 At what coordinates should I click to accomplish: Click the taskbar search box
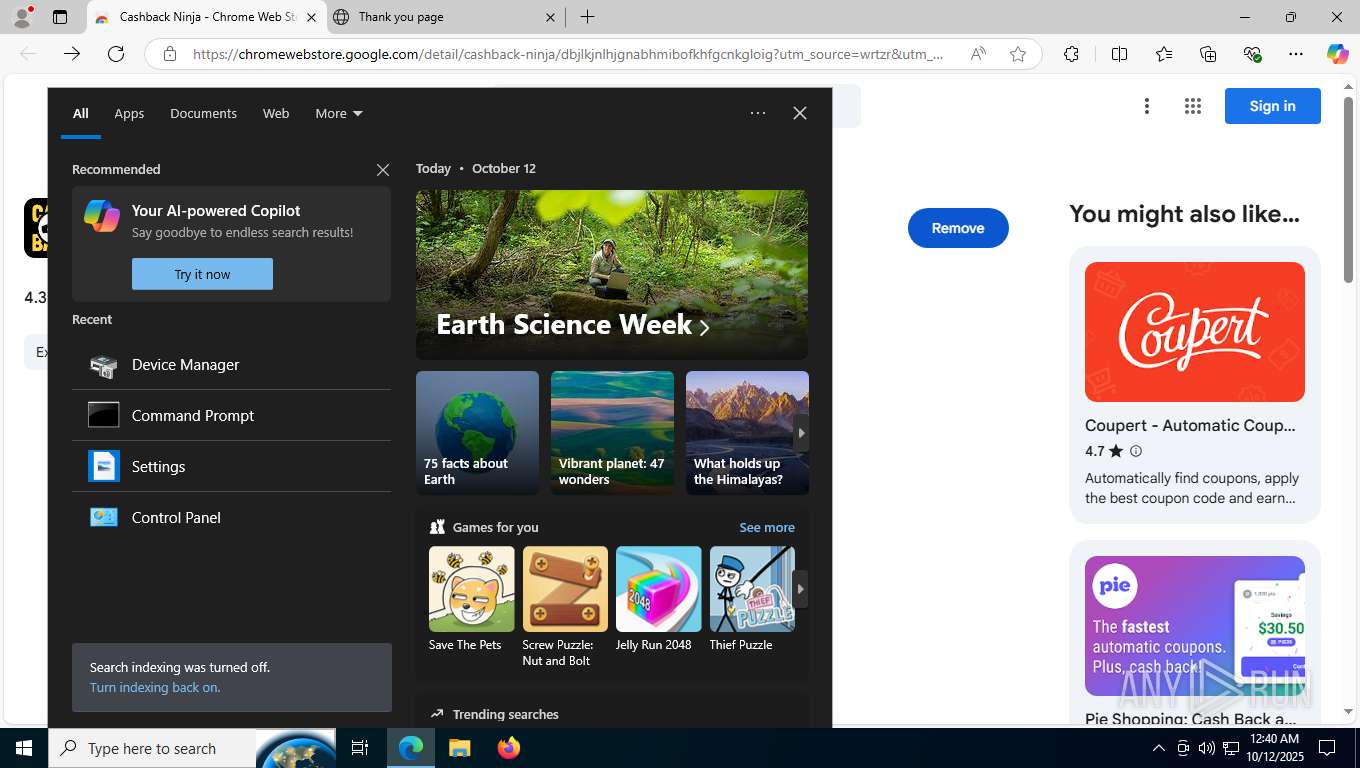pos(152,748)
